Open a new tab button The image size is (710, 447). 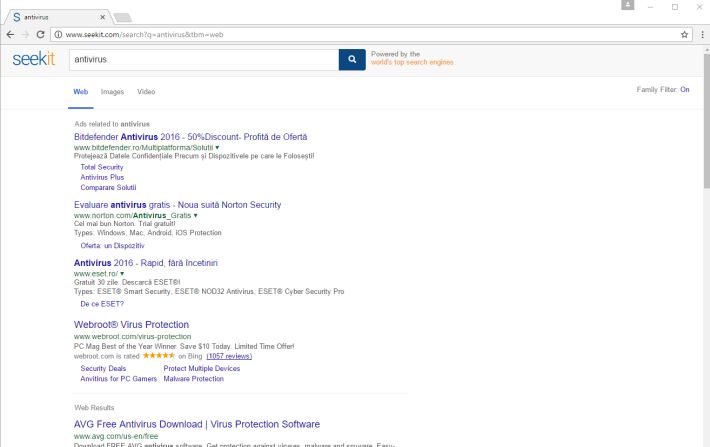point(122,18)
